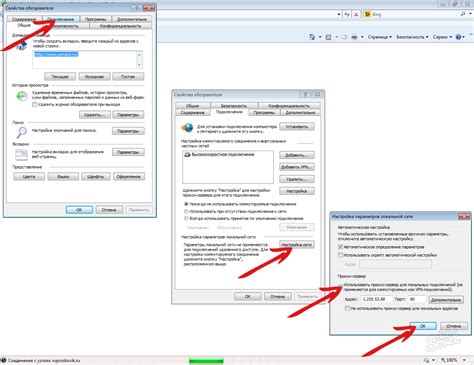
Task: Click the Print icon in the command bar
Action: (354, 37)
